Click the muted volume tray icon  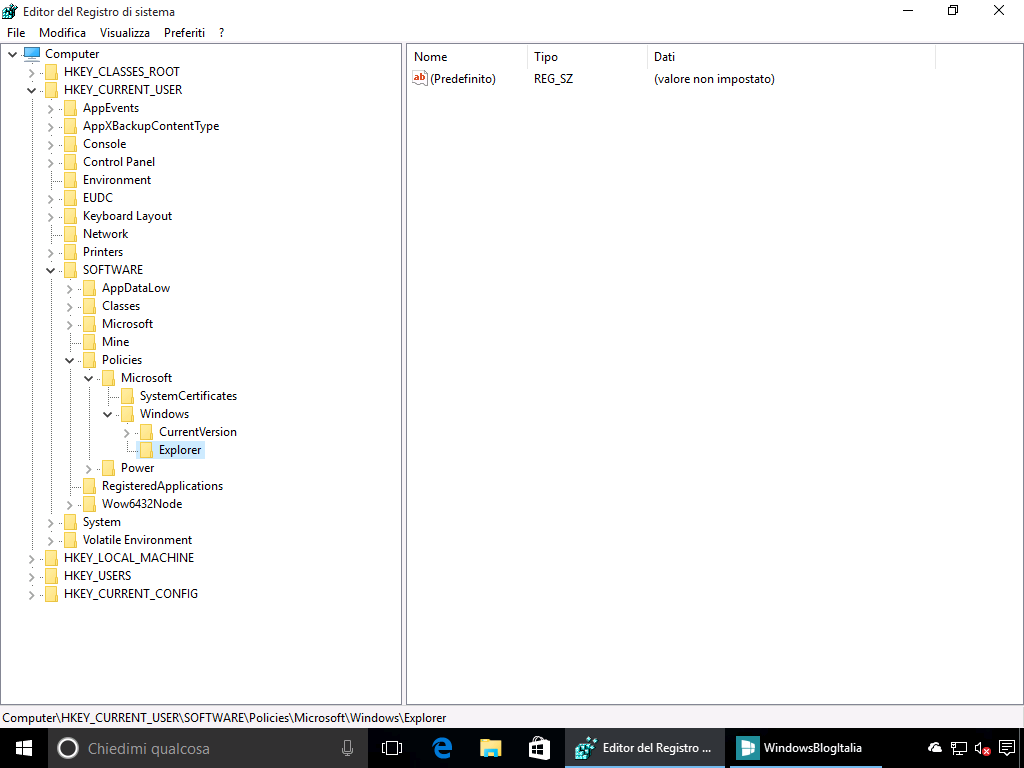(x=982, y=748)
